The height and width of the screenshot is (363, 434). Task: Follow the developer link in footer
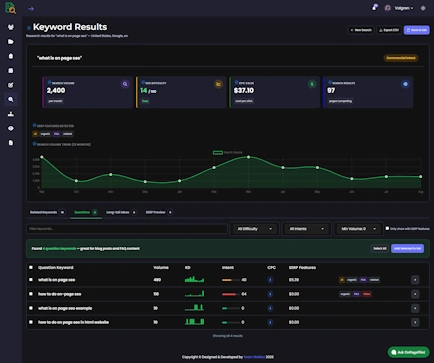tap(254, 357)
